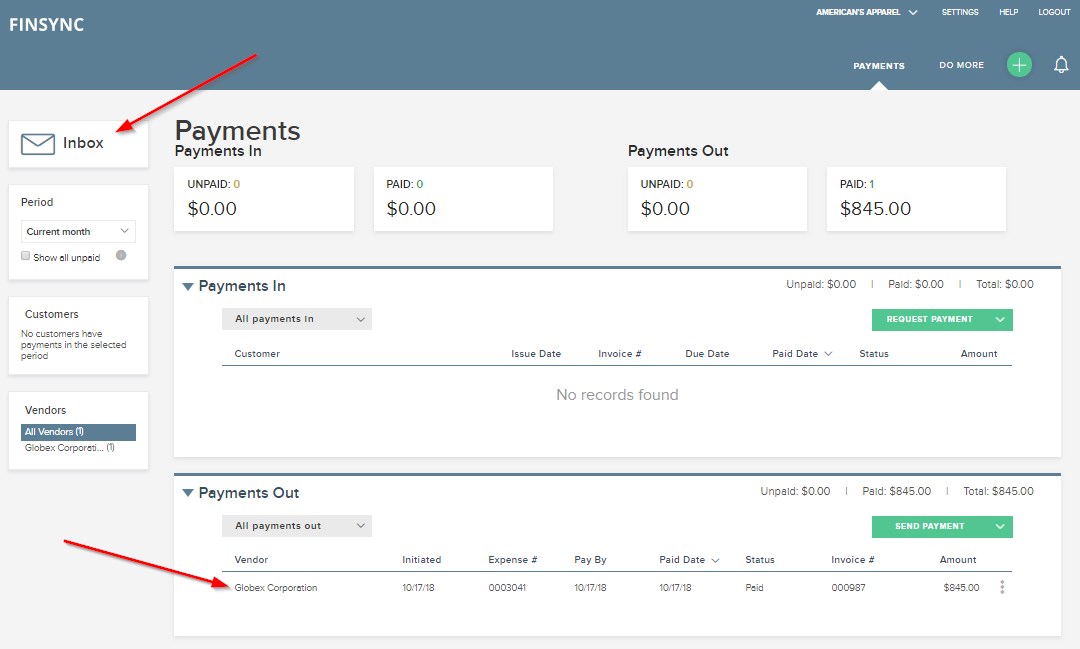The width and height of the screenshot is (1080, 649).
Task: Open three-dot menu for Globex Corporation payment
Action: [x=1002, y=587]
